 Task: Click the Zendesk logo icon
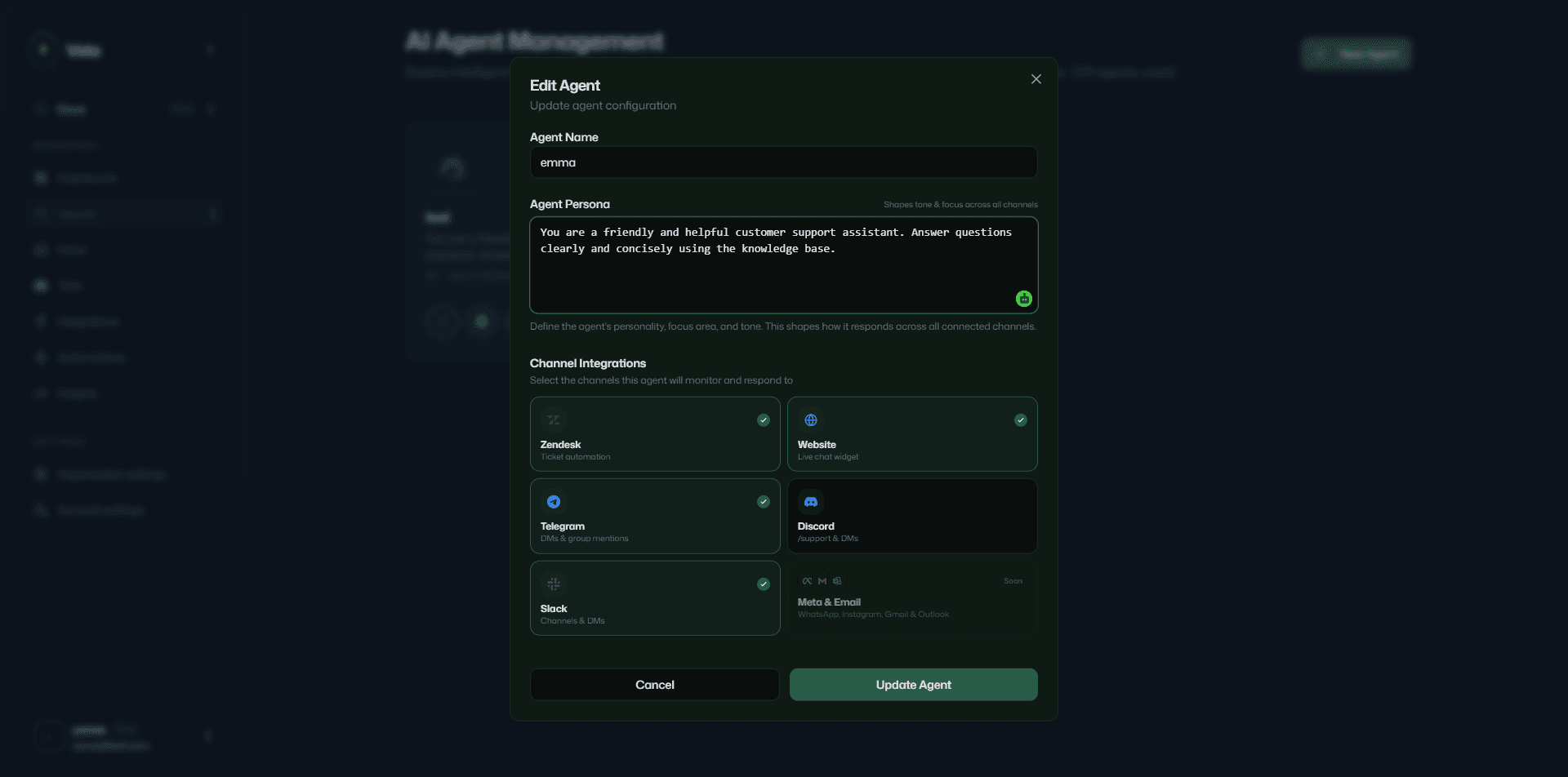pos(554,420)
